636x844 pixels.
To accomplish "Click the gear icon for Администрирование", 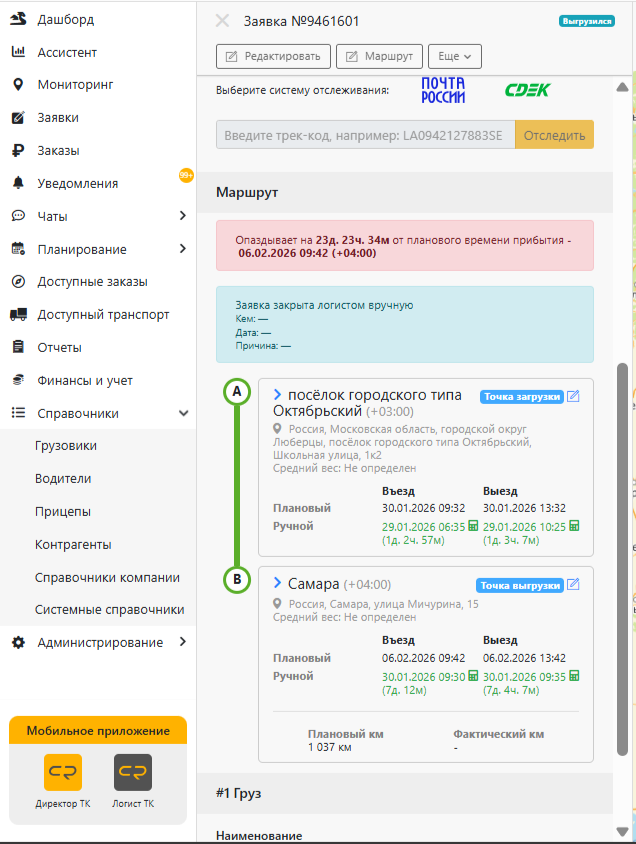I will (18, 642).
